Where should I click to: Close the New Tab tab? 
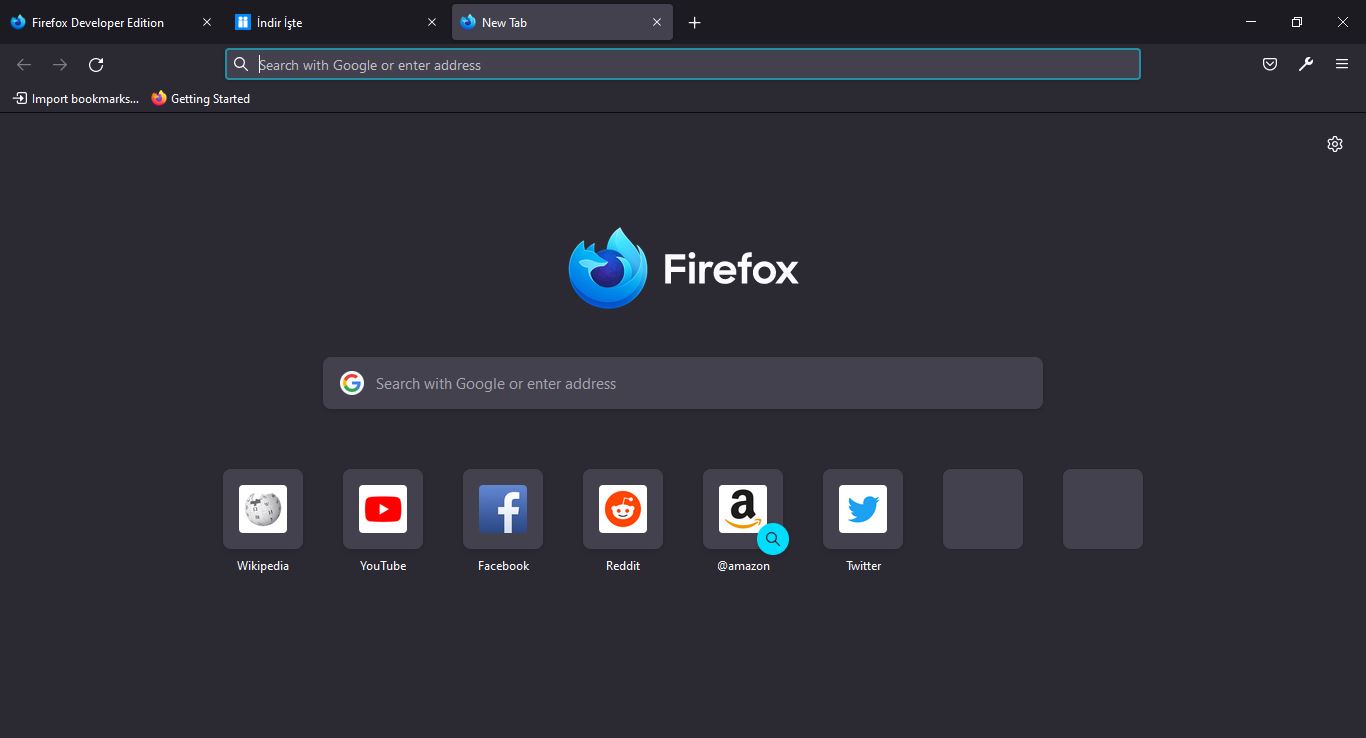click(x=657, y=22)
